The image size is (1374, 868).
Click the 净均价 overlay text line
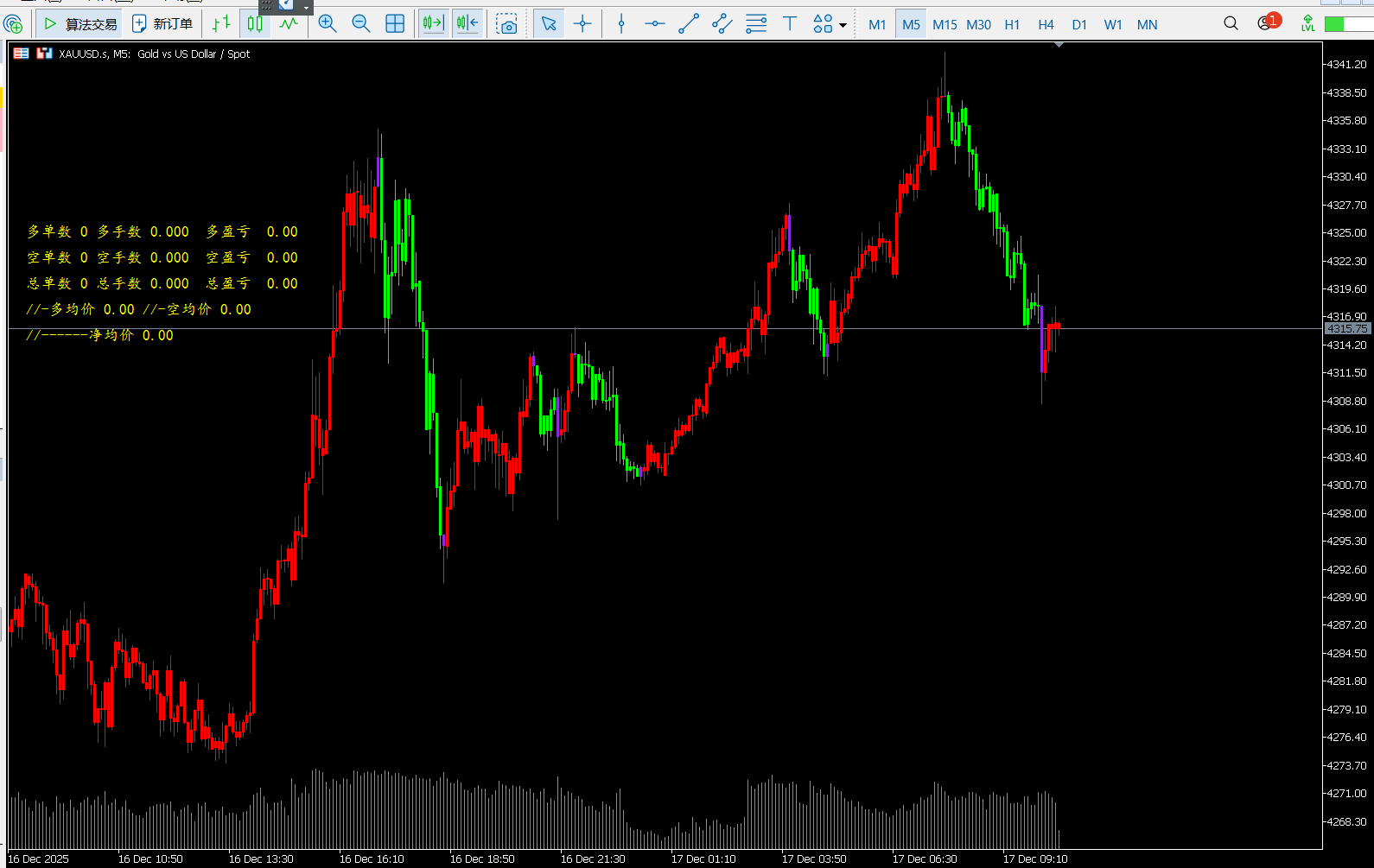click(x=100, y=335)
